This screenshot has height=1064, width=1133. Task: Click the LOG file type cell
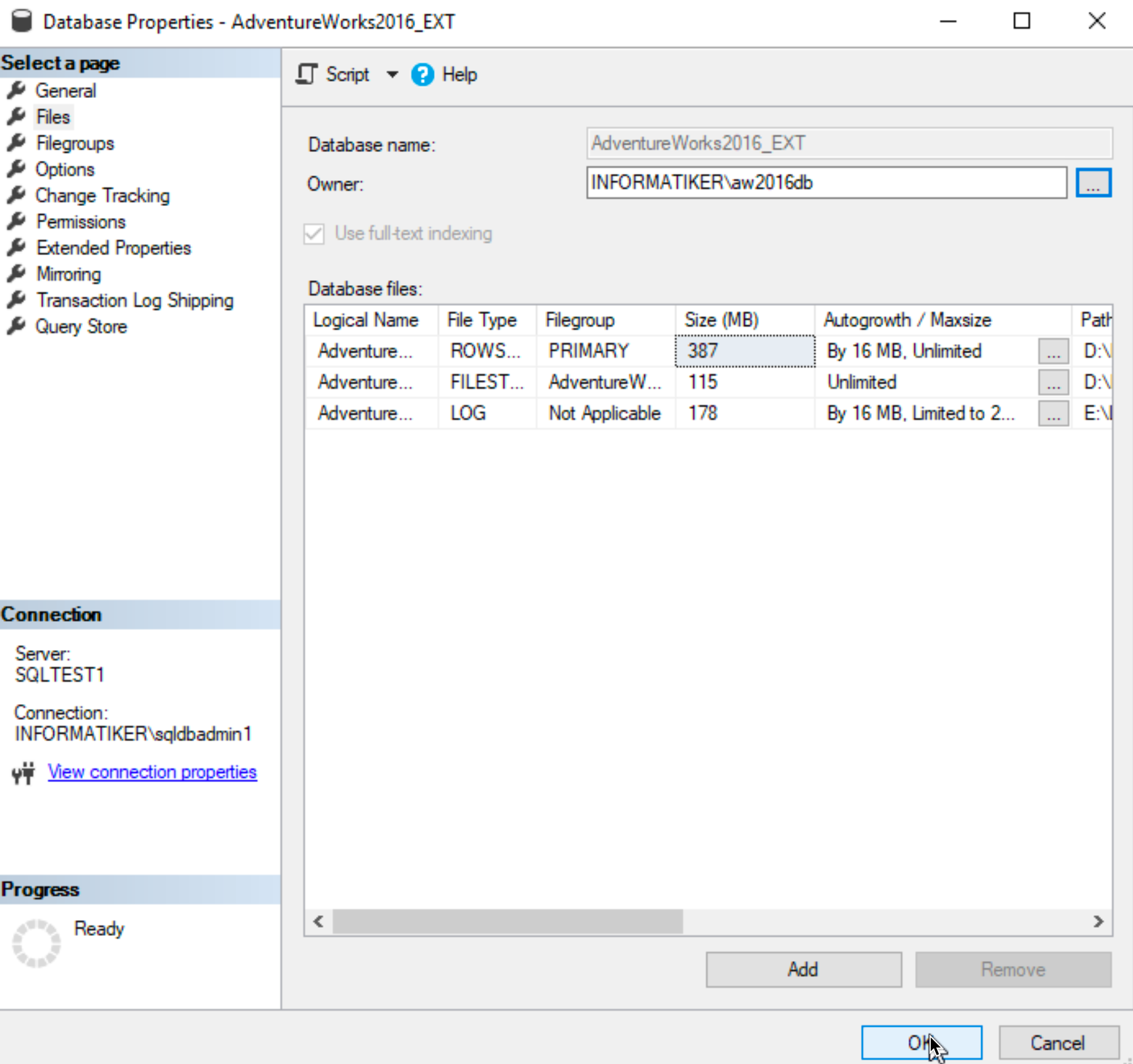pyautogui.click(x=487, y=413)
